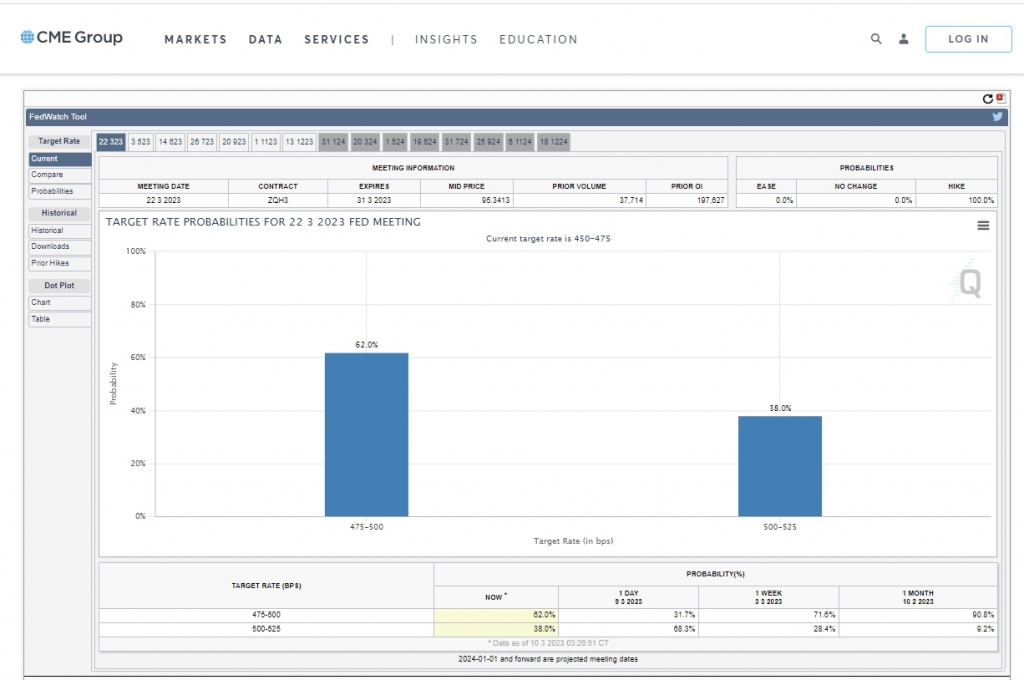
Task: Select the 3 523 meeting date tab
Action: [140, 142]
